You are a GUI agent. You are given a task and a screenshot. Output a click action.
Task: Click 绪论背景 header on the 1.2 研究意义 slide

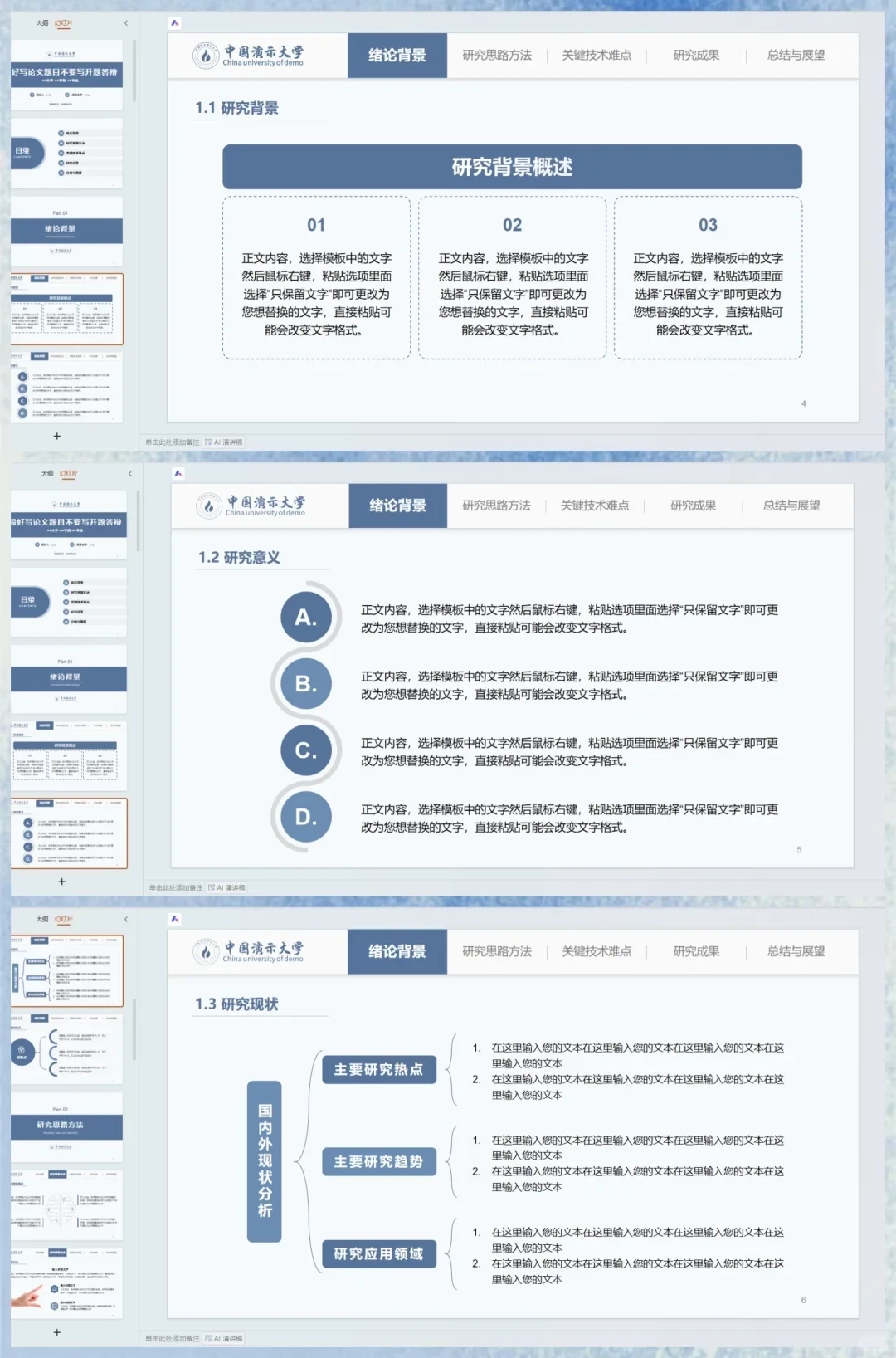[x=397, y=506]
